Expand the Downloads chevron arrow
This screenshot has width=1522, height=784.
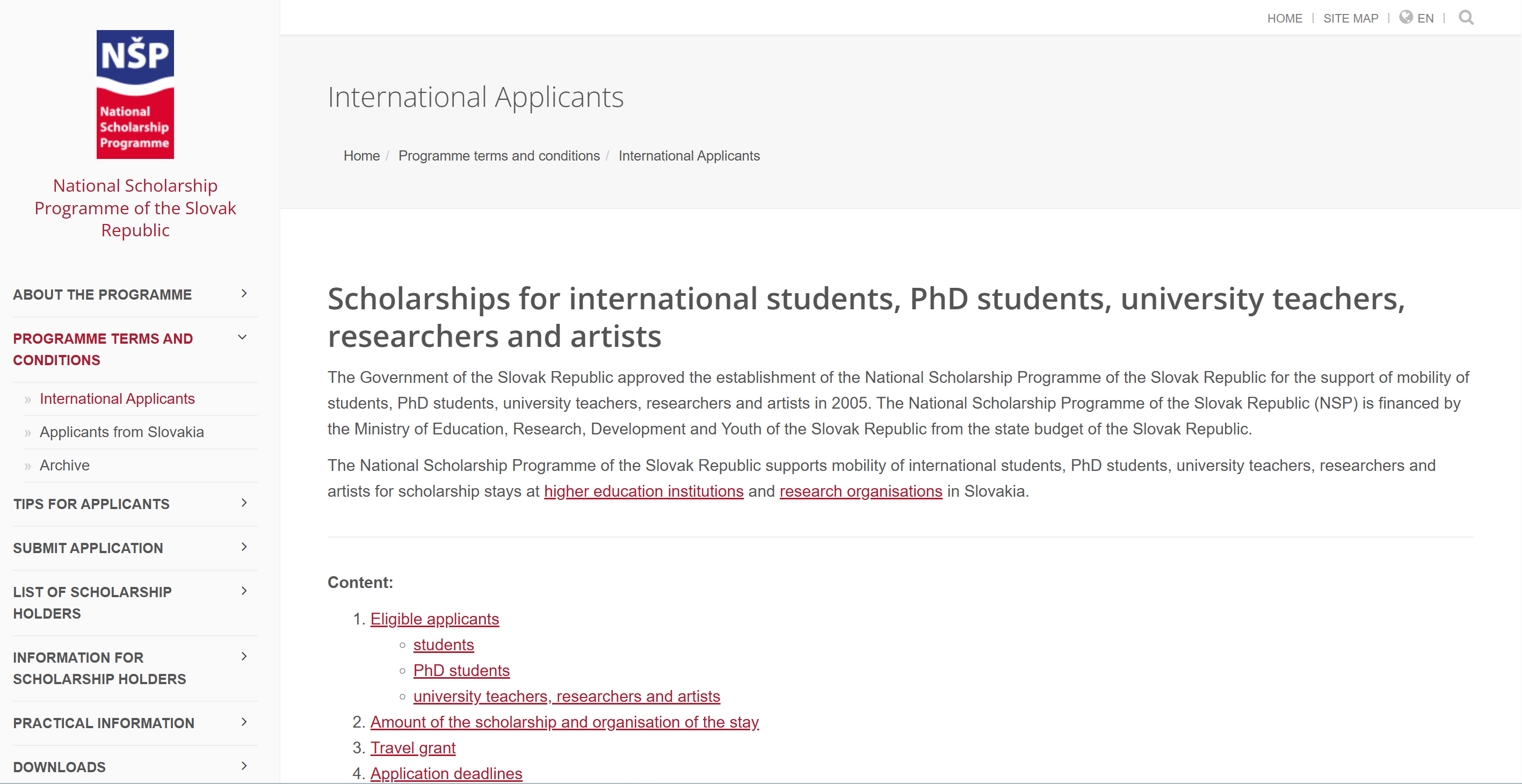click(x=244, y=766)
